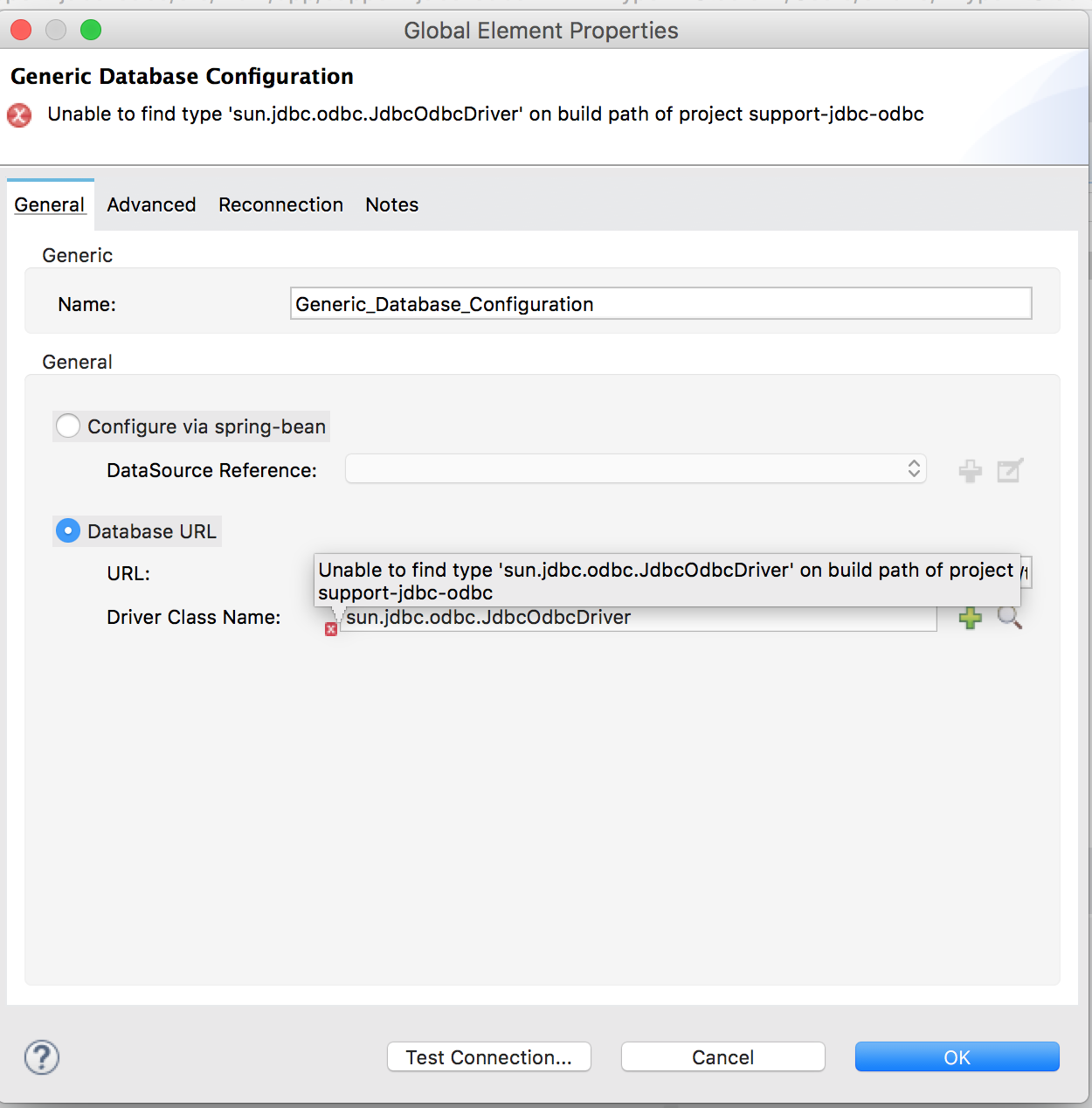Image resolution: width=1092 pixels, height=1108 pixels.
Task: Select the Configure via spring-bean radio option
Action: 68,426
